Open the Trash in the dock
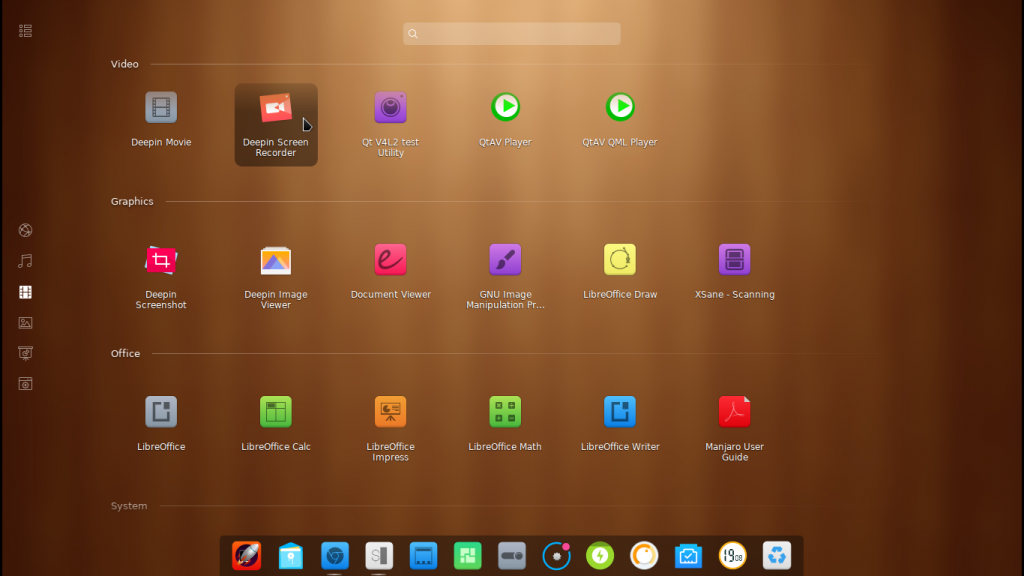Viewport: 1024px width, 576px height. 777,555
